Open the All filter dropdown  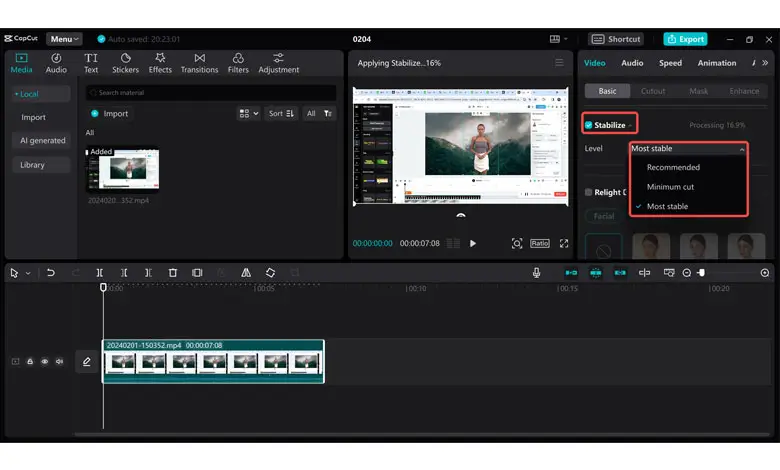[x=319, y=113]
